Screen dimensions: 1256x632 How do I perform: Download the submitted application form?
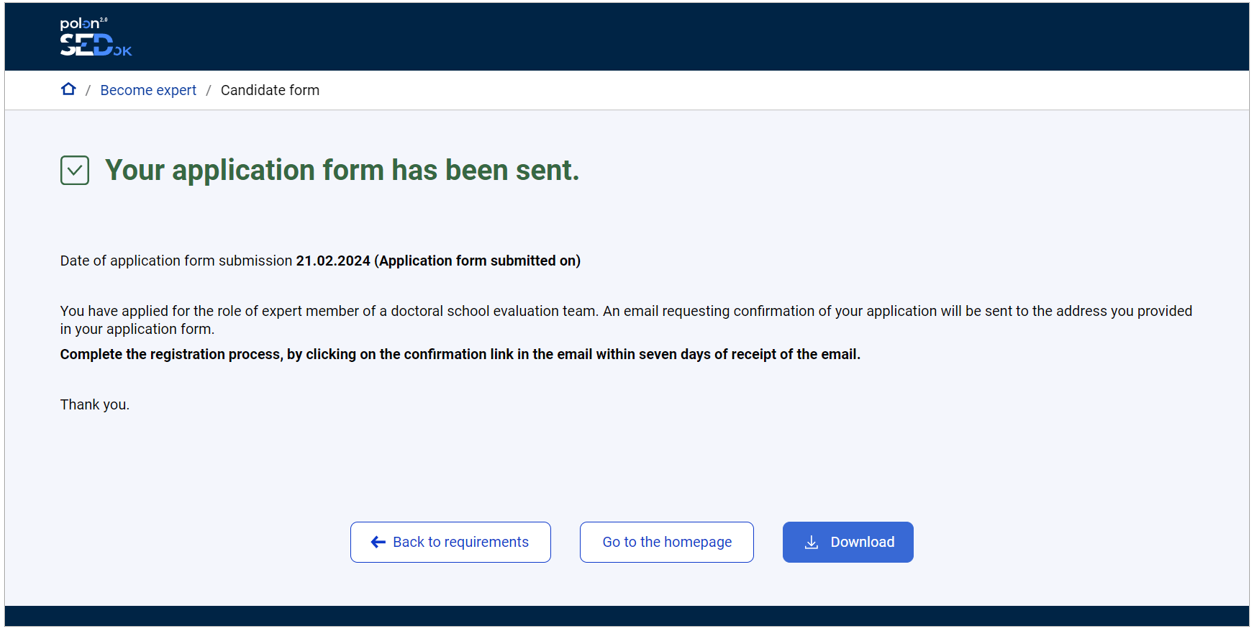(848, 541)
